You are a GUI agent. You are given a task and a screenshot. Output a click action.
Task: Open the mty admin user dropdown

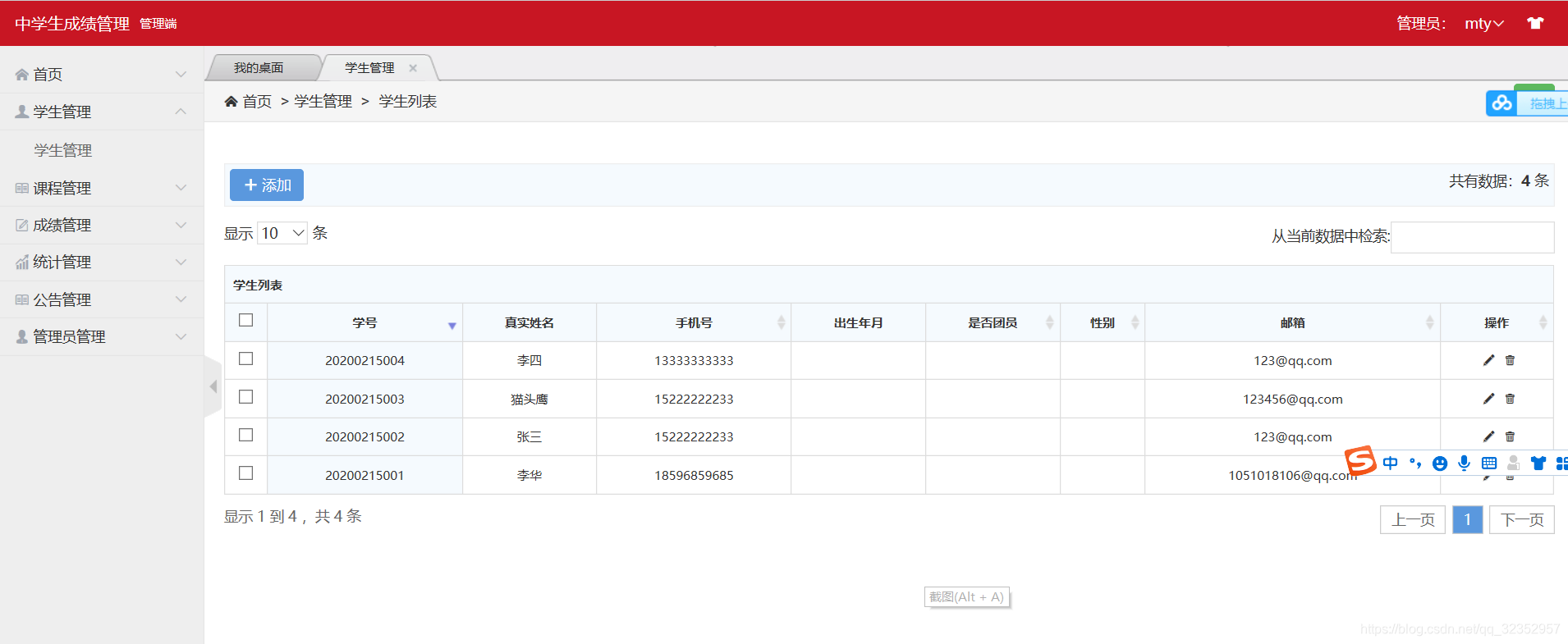click(x=1484, y=24)
